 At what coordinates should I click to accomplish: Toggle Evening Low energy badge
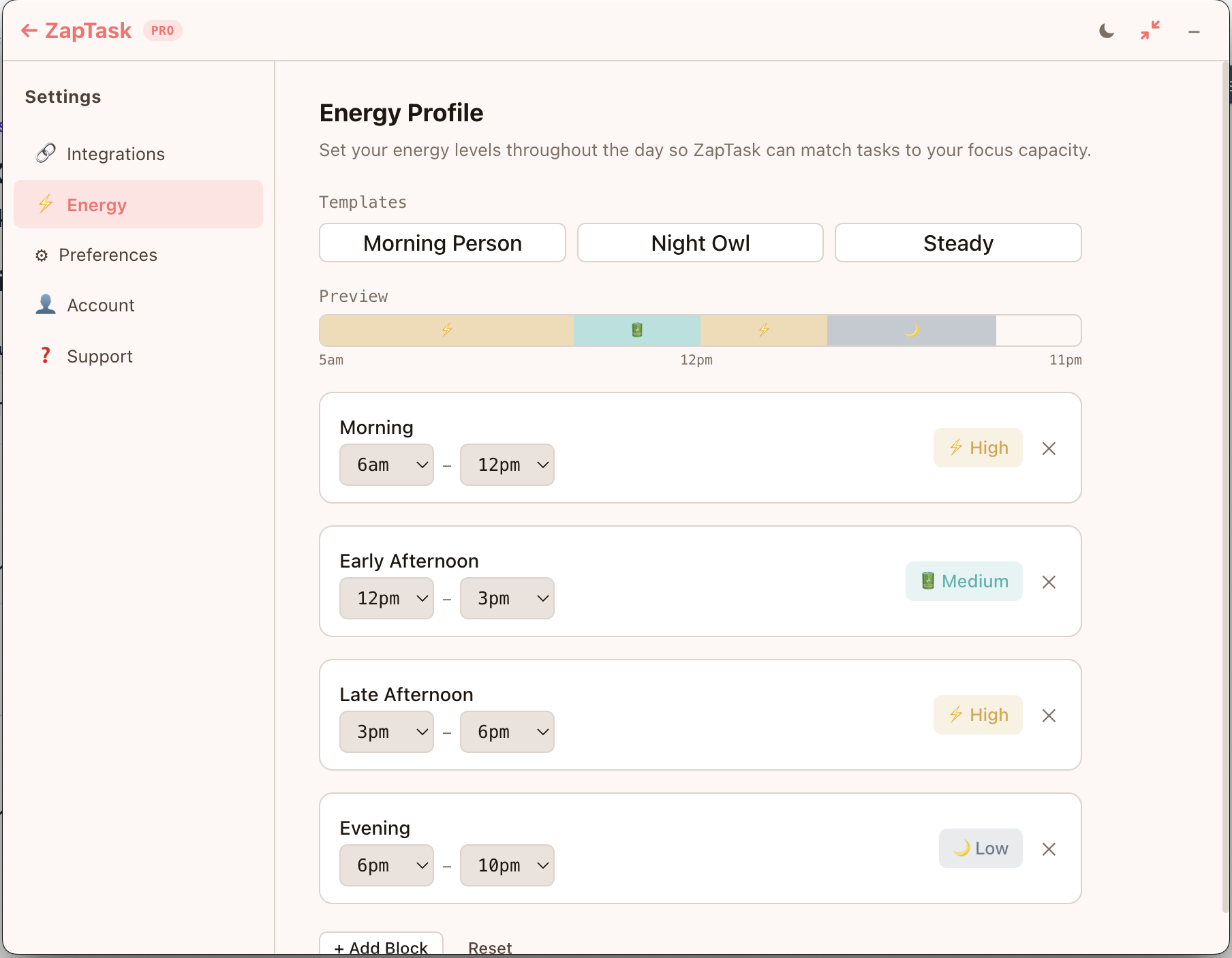(981, 848)
